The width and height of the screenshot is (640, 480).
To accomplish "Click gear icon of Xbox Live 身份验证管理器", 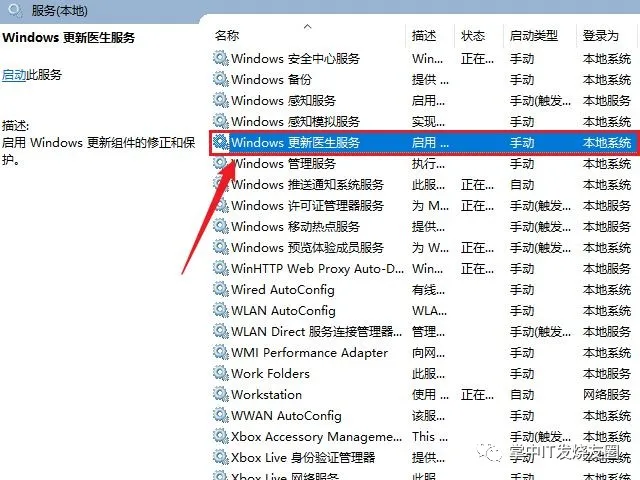I will (221, 457).
